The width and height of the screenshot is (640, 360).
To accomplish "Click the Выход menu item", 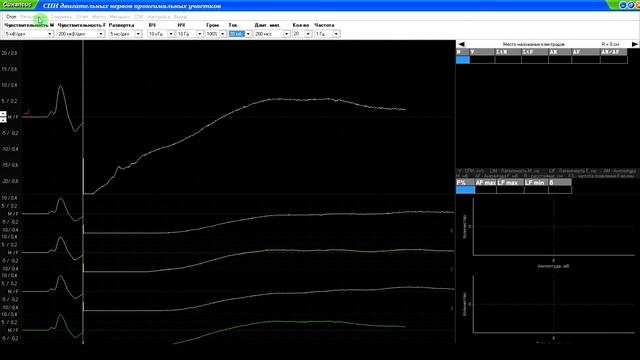I will [x=180, y=17].
